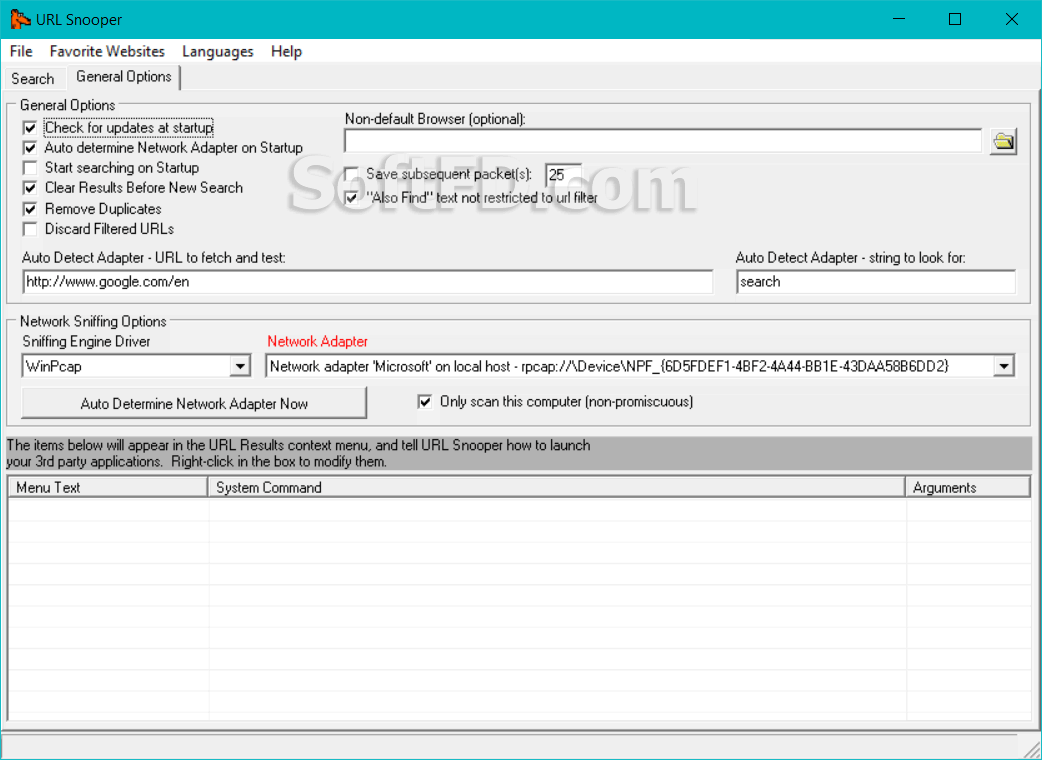The width and height of the screenshot is (1042, 760).
Task: Open the Favorite Websites menu
Action: [107, 51]
